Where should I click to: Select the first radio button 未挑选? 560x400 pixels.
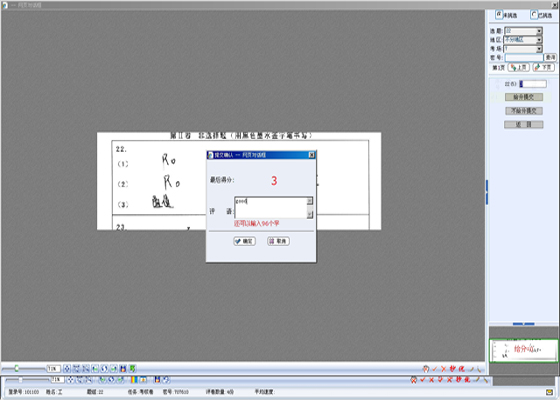coord(499,14)
